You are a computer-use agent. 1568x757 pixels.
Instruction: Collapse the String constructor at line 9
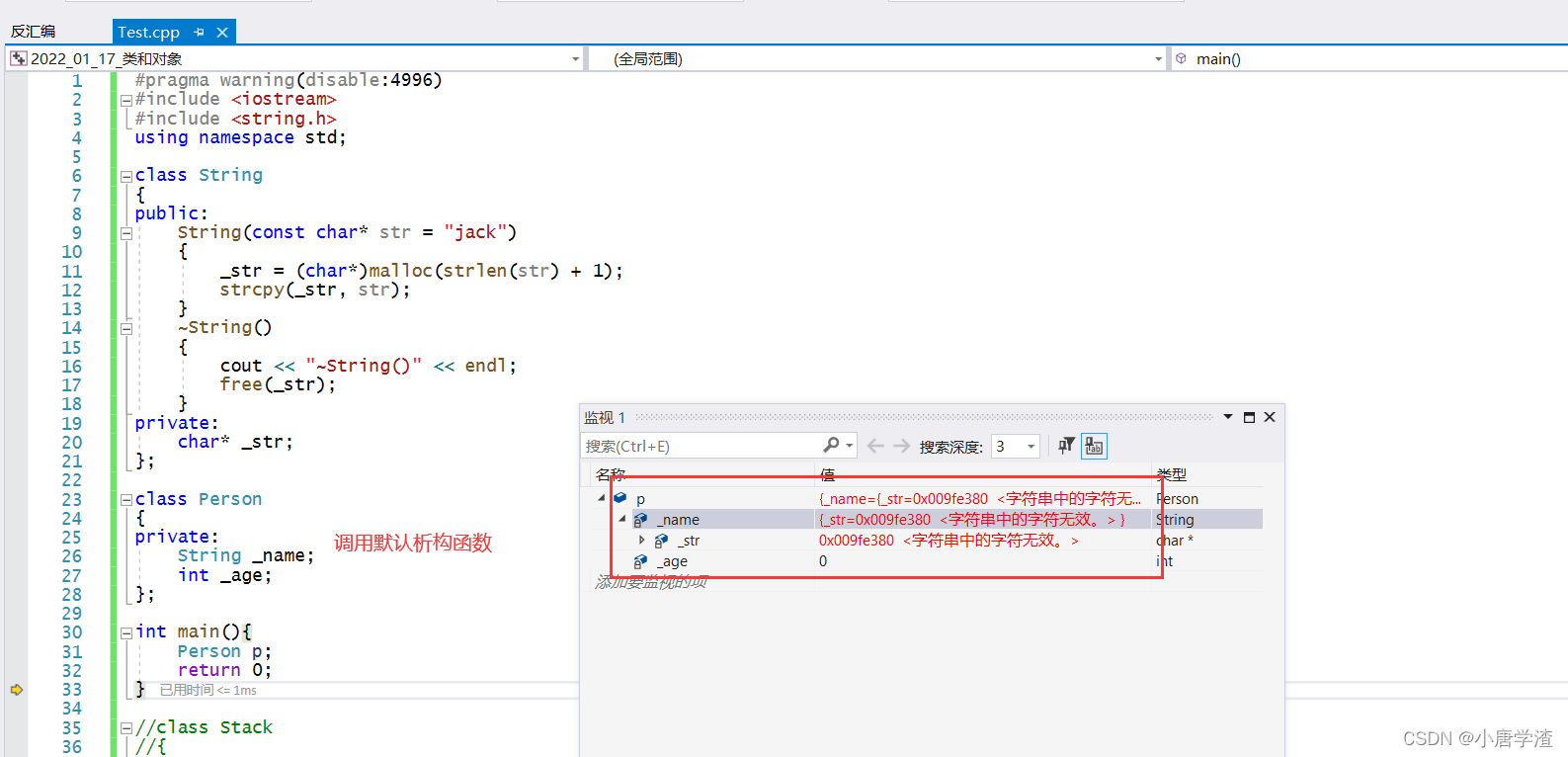[x=126, y=233]
